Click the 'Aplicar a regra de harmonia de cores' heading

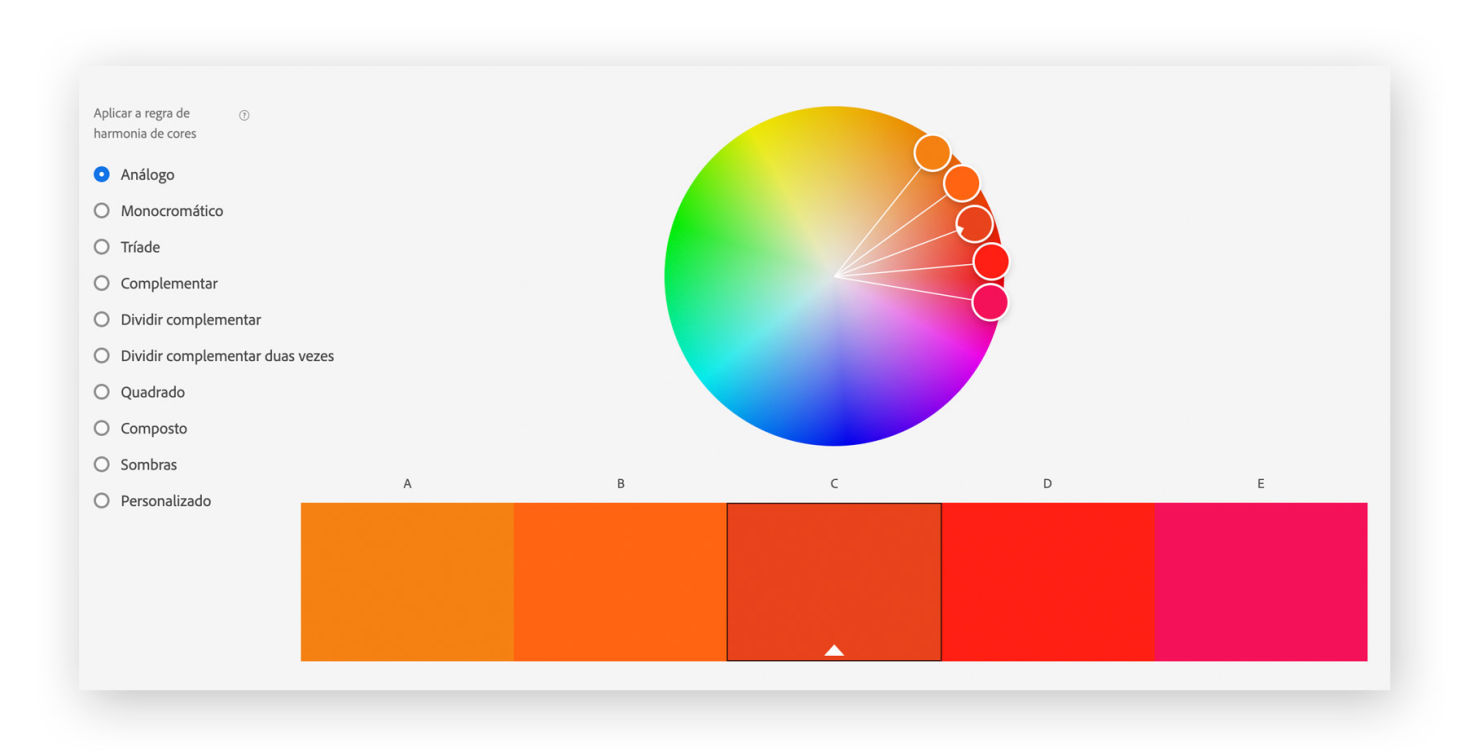tap(145, 123)
